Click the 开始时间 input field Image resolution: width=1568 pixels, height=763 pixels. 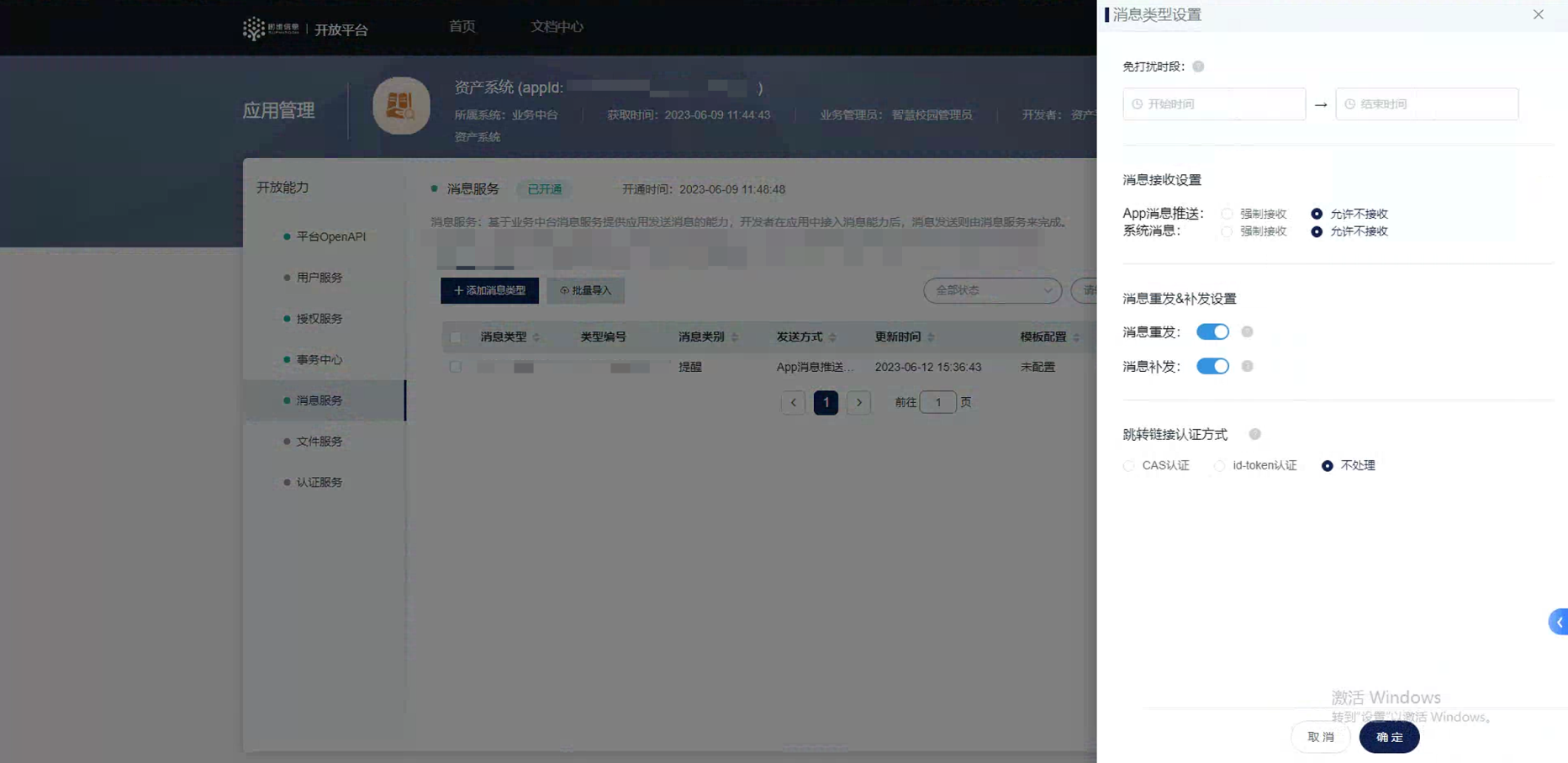pyautogui.click(x=1214, y=104)
